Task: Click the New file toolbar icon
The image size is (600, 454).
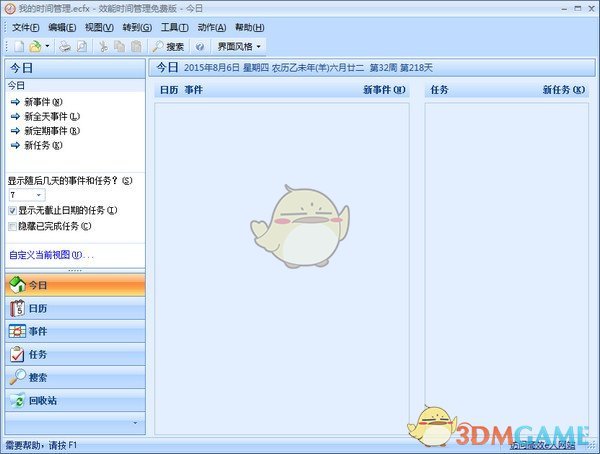Action: 19,47
